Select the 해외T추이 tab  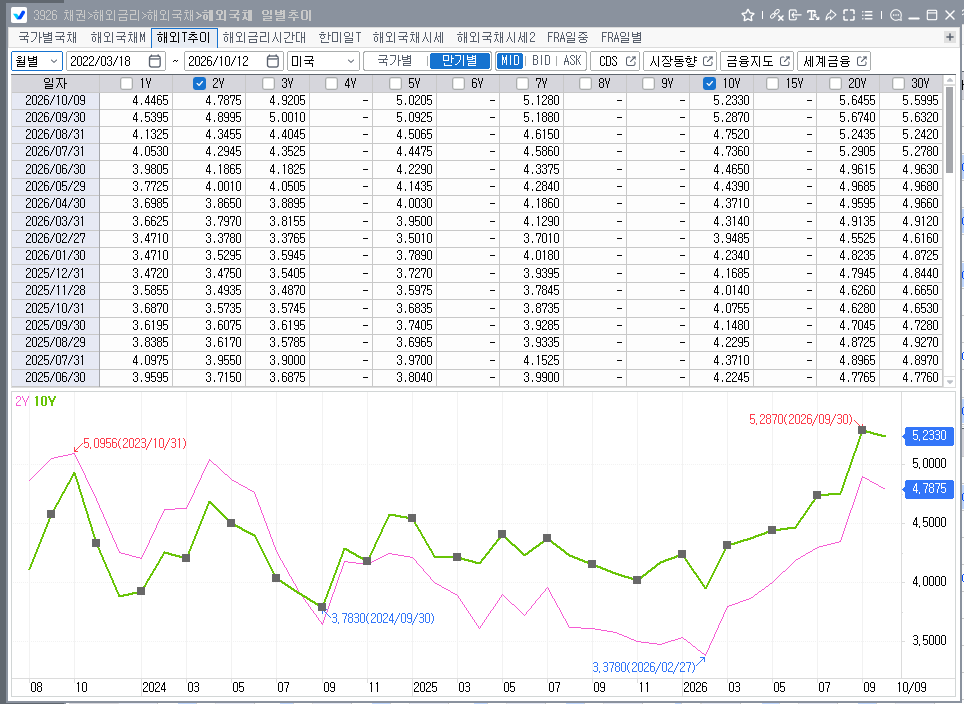pos(184,38)
